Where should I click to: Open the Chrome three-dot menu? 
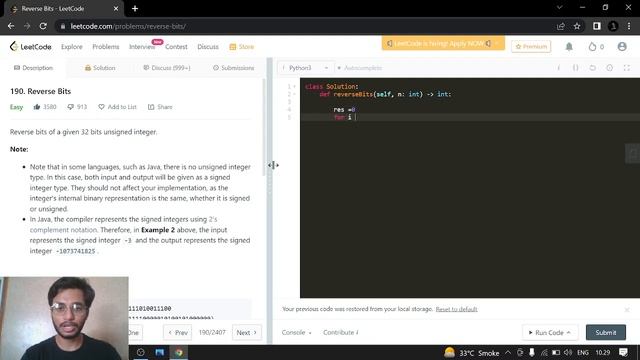629,26
